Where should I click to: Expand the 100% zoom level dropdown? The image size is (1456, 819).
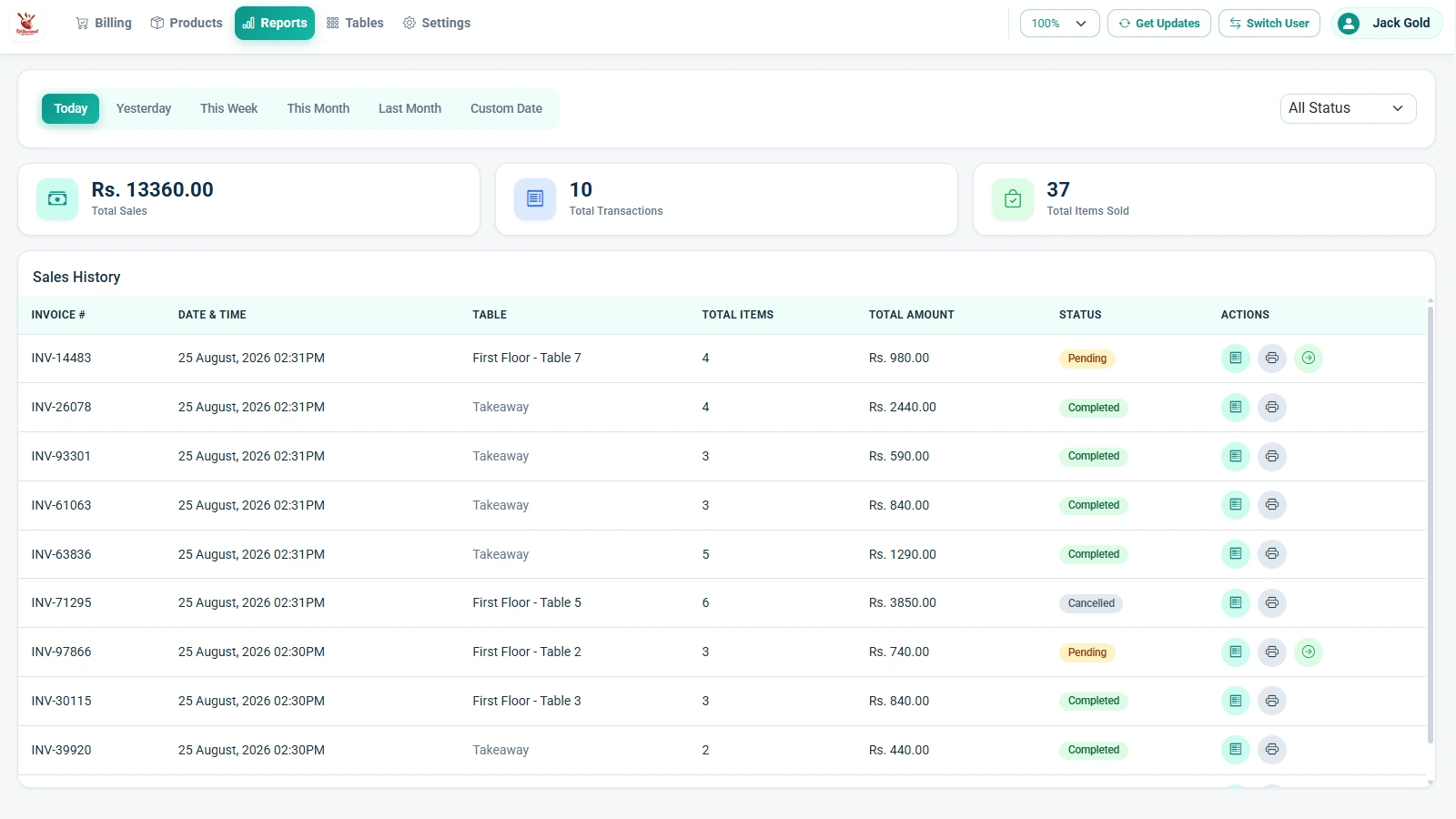[1059, 24]
